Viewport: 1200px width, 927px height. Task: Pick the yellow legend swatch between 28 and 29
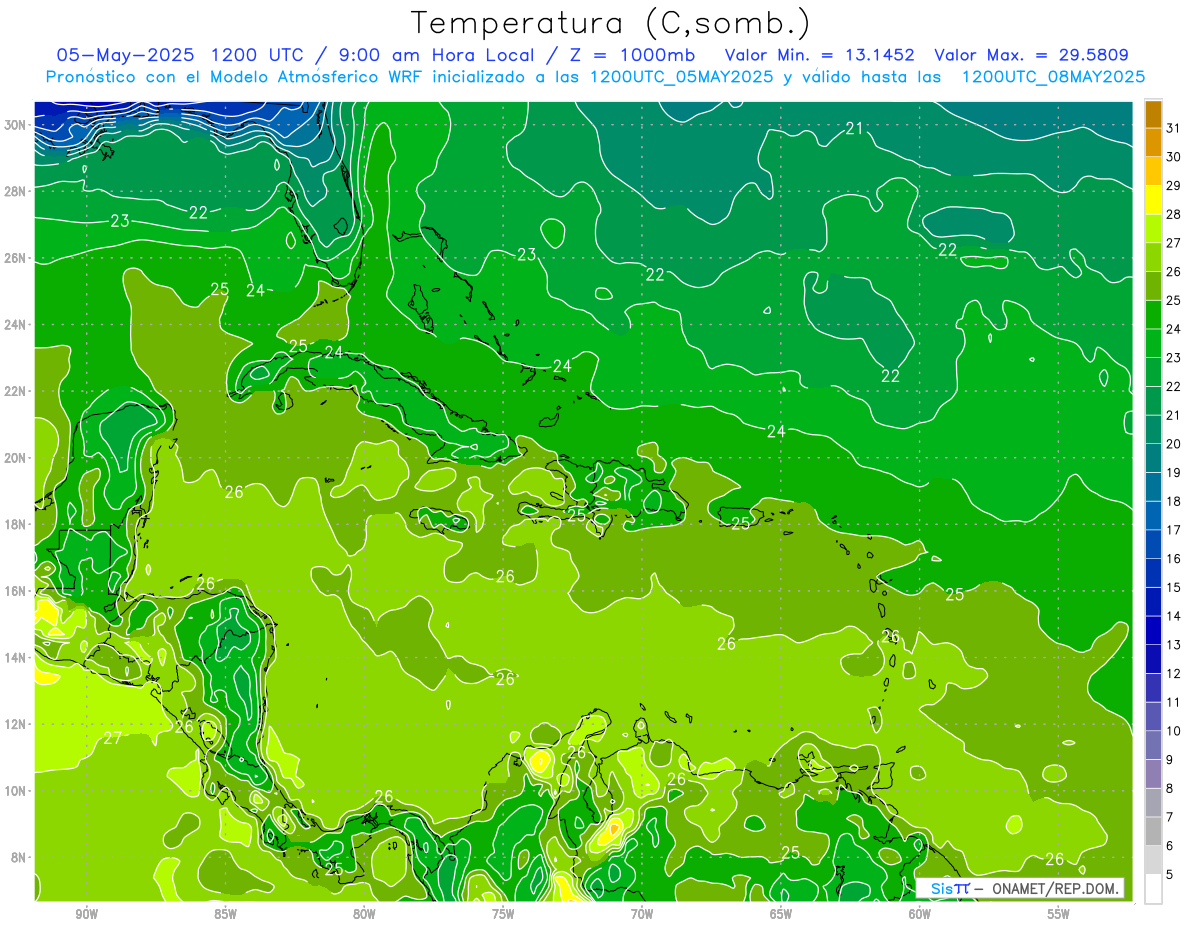(x=1153, y=200)
